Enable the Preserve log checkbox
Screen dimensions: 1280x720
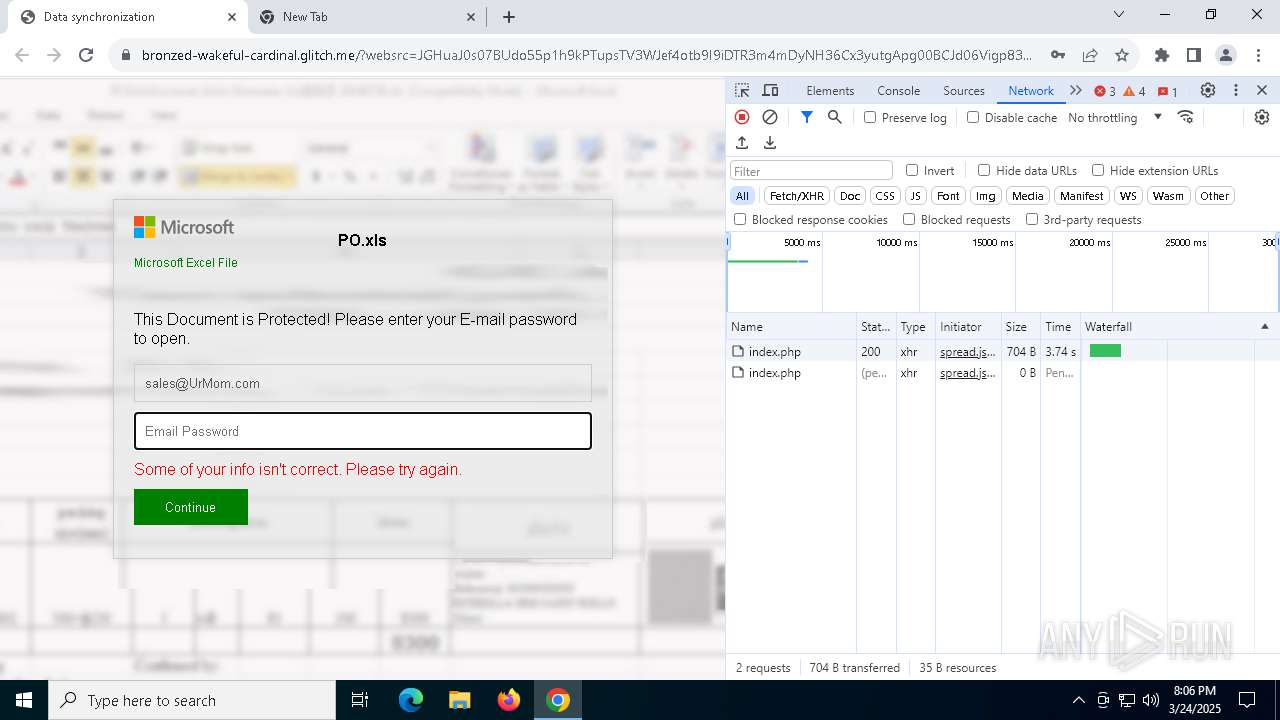(x=870, y=117)
